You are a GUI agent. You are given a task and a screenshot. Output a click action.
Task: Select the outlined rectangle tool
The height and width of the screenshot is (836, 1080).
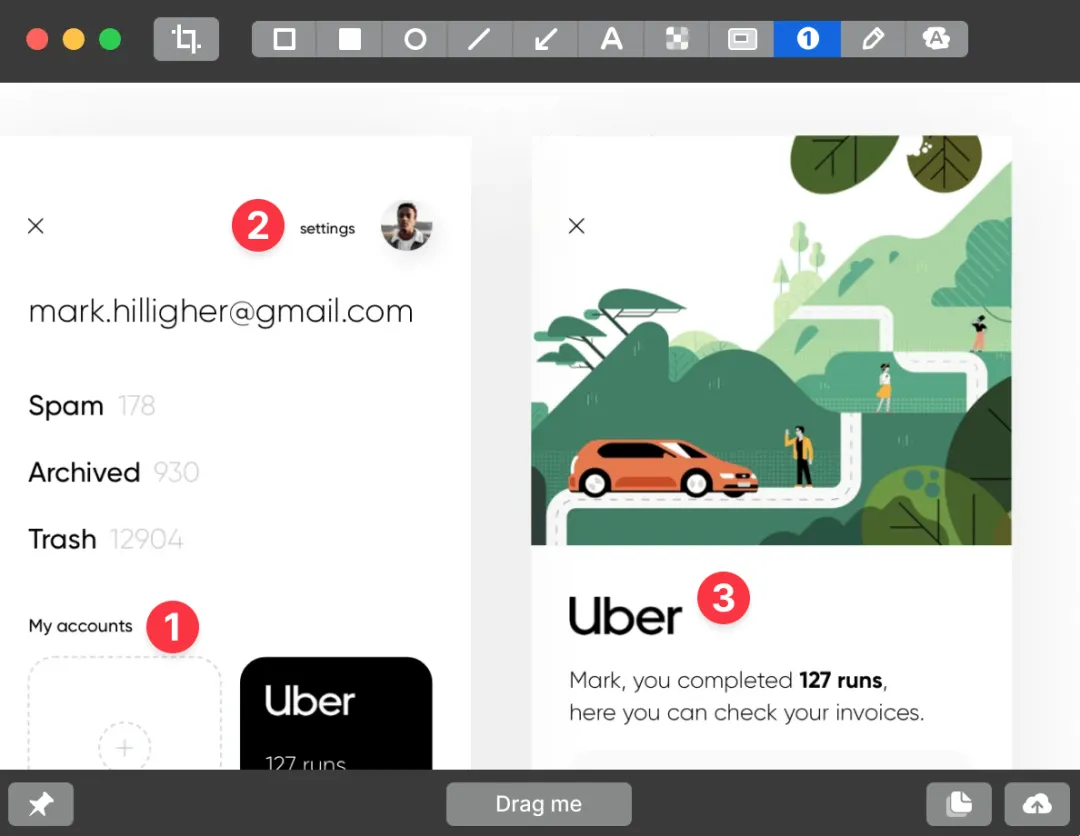pos(284,39)
